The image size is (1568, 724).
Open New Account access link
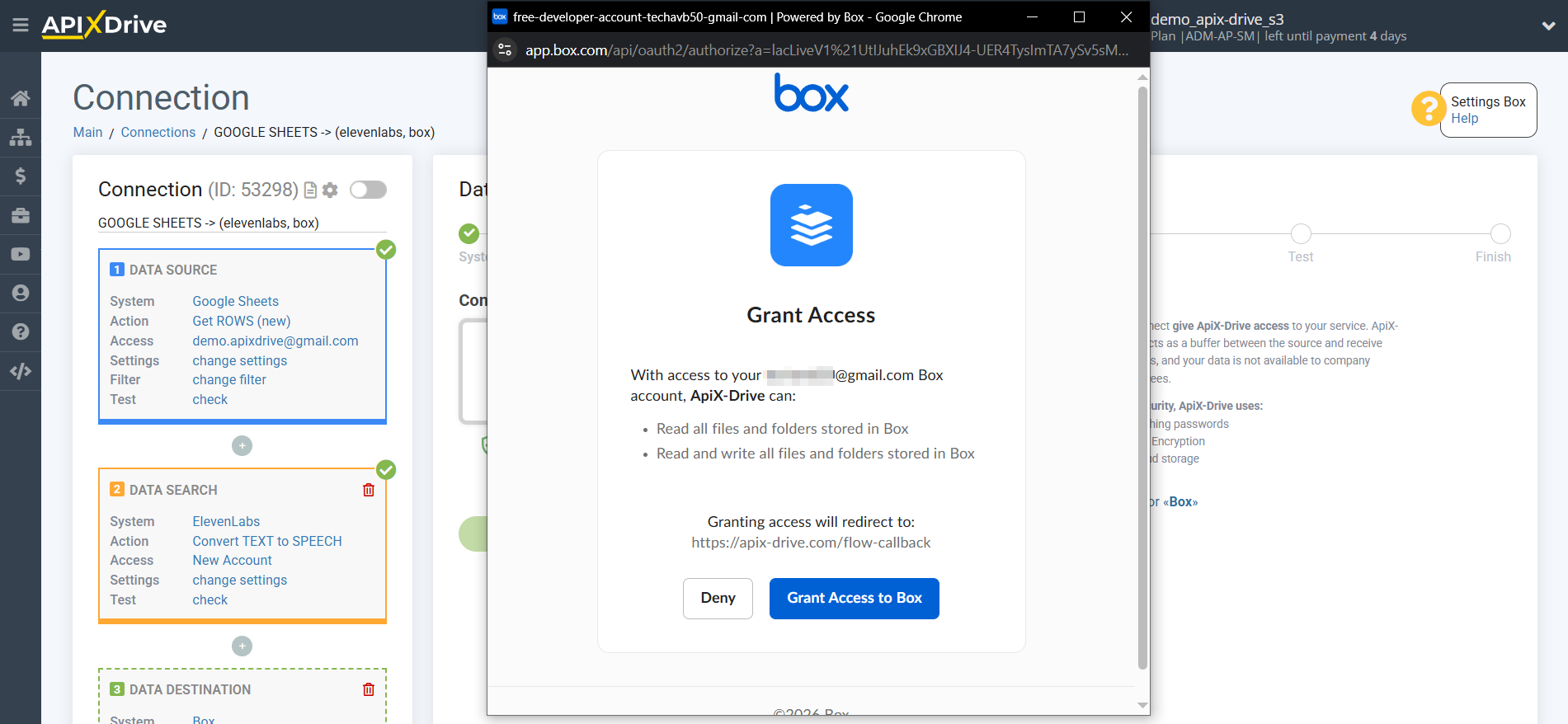coord(233,560)
